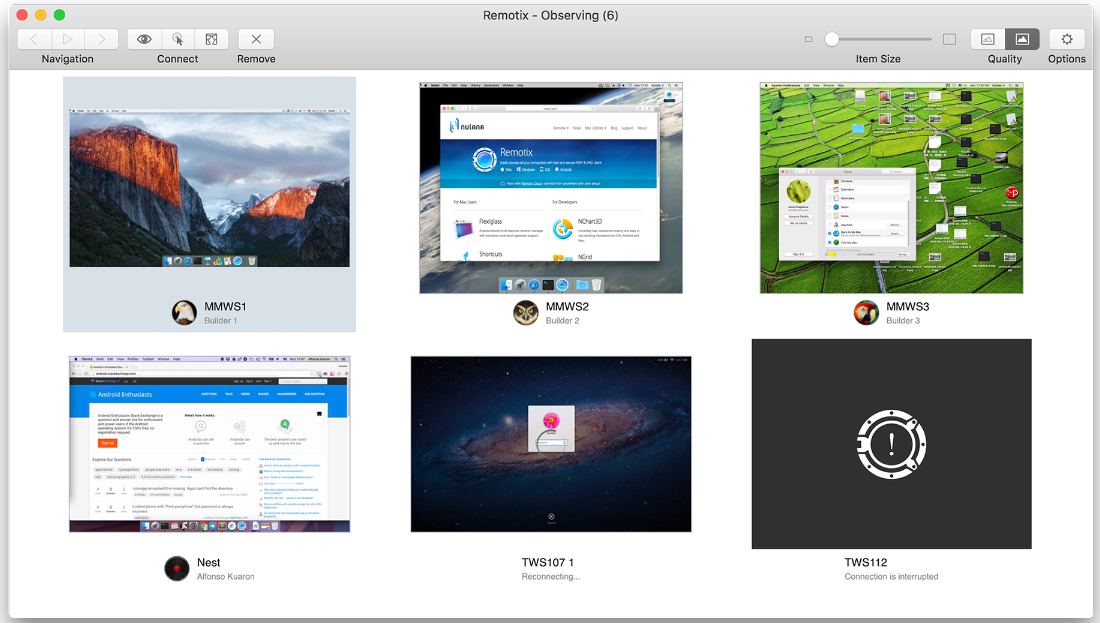Open Options with the gear icon
The width and height of the screenshot is (1100, 623).
tap(1067, 39)
